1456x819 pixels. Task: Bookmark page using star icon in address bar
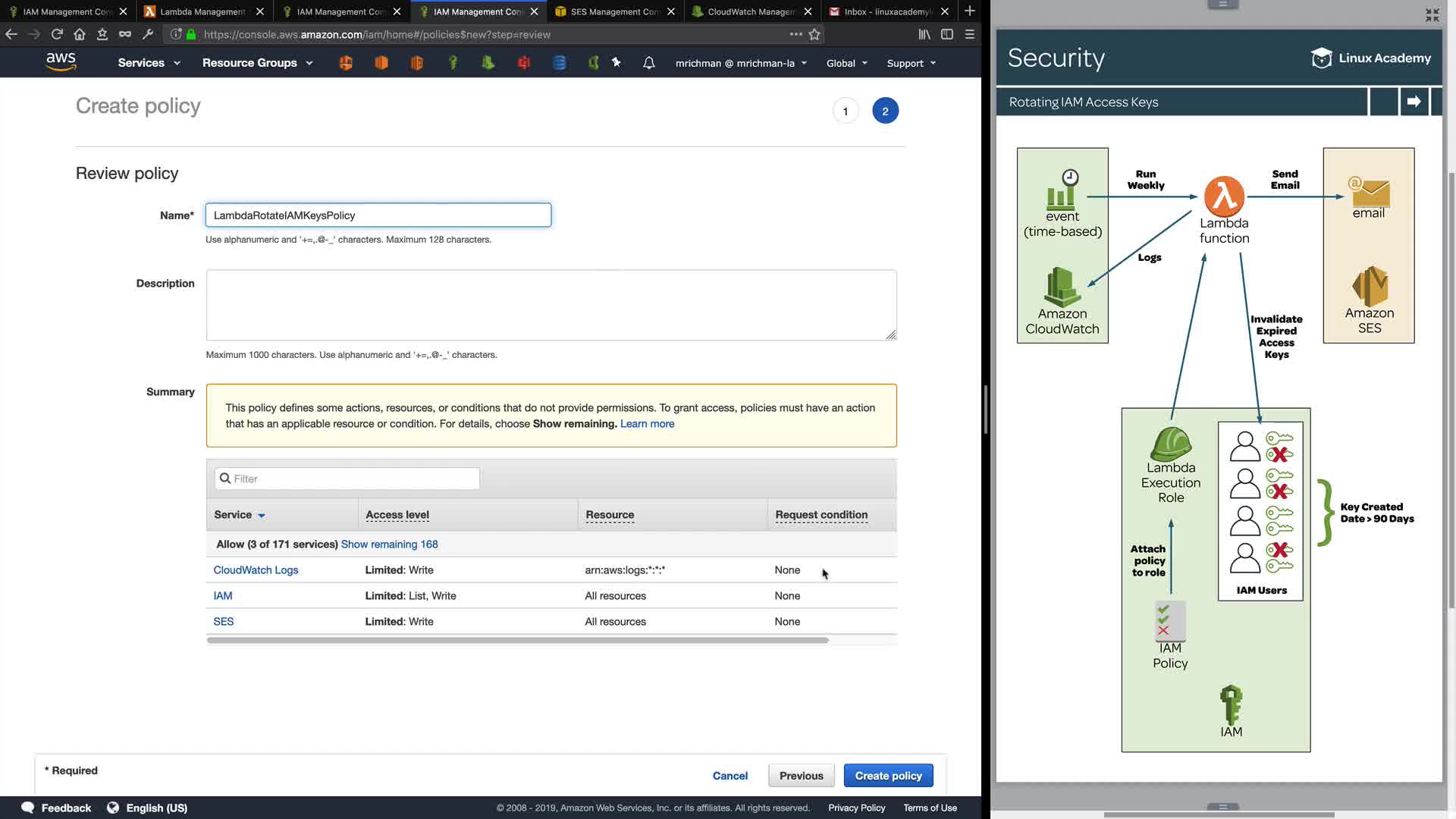(x=814, y=34)
